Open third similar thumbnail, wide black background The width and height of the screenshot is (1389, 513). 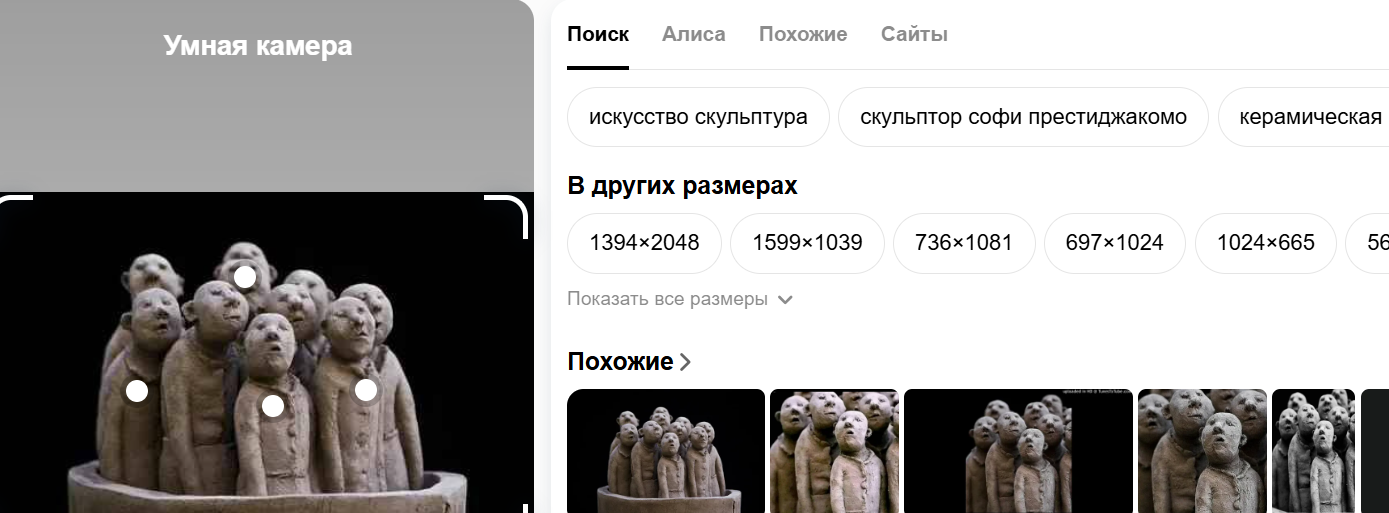tap(1018, 451)
